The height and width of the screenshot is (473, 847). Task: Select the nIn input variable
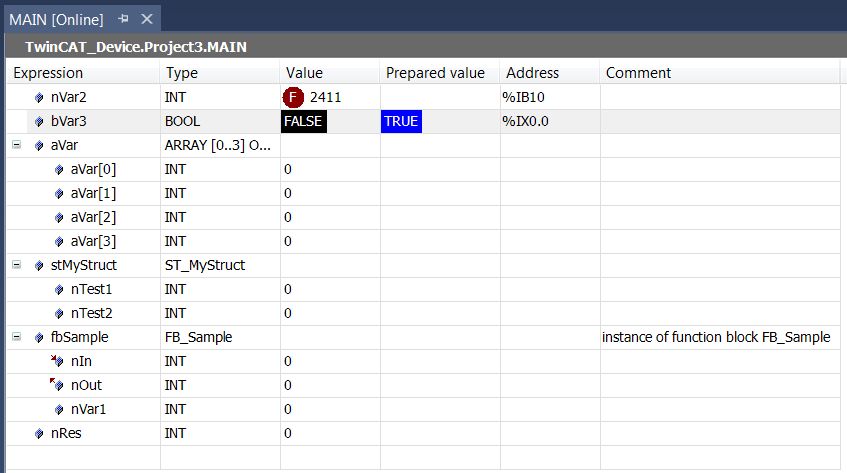tap(81, 361)
